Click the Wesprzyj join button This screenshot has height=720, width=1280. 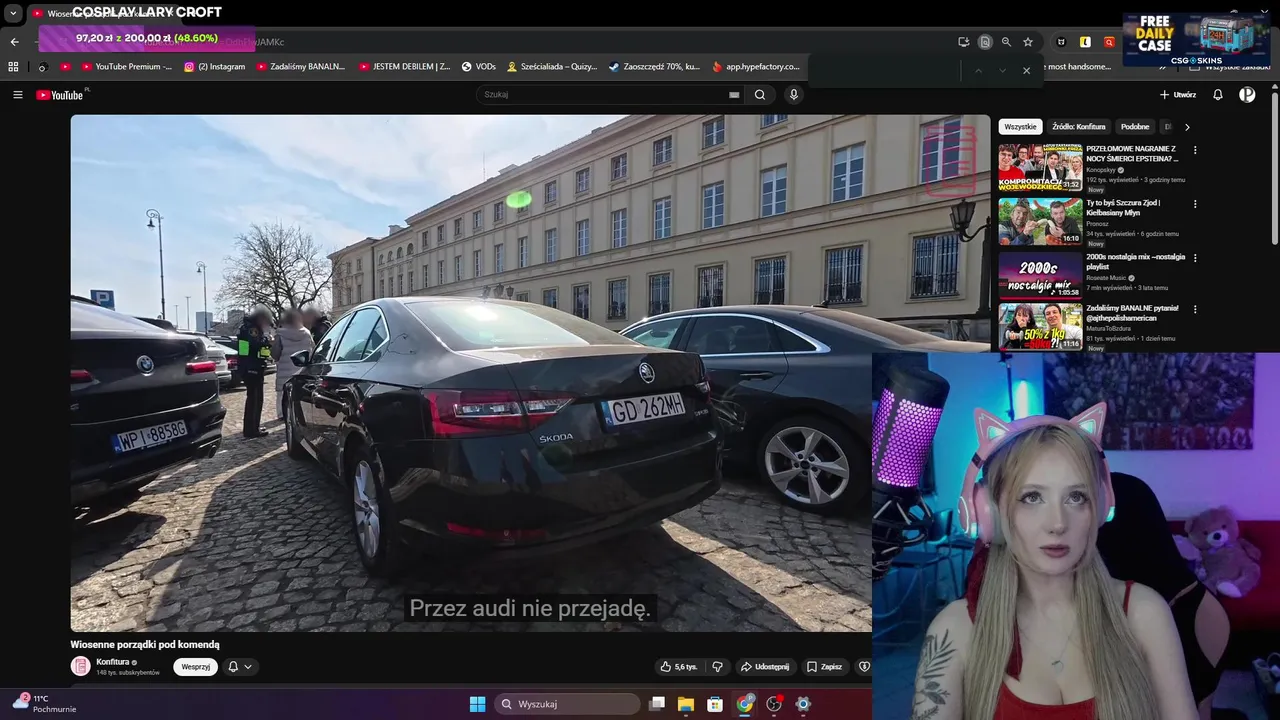(x=196, y=667)
